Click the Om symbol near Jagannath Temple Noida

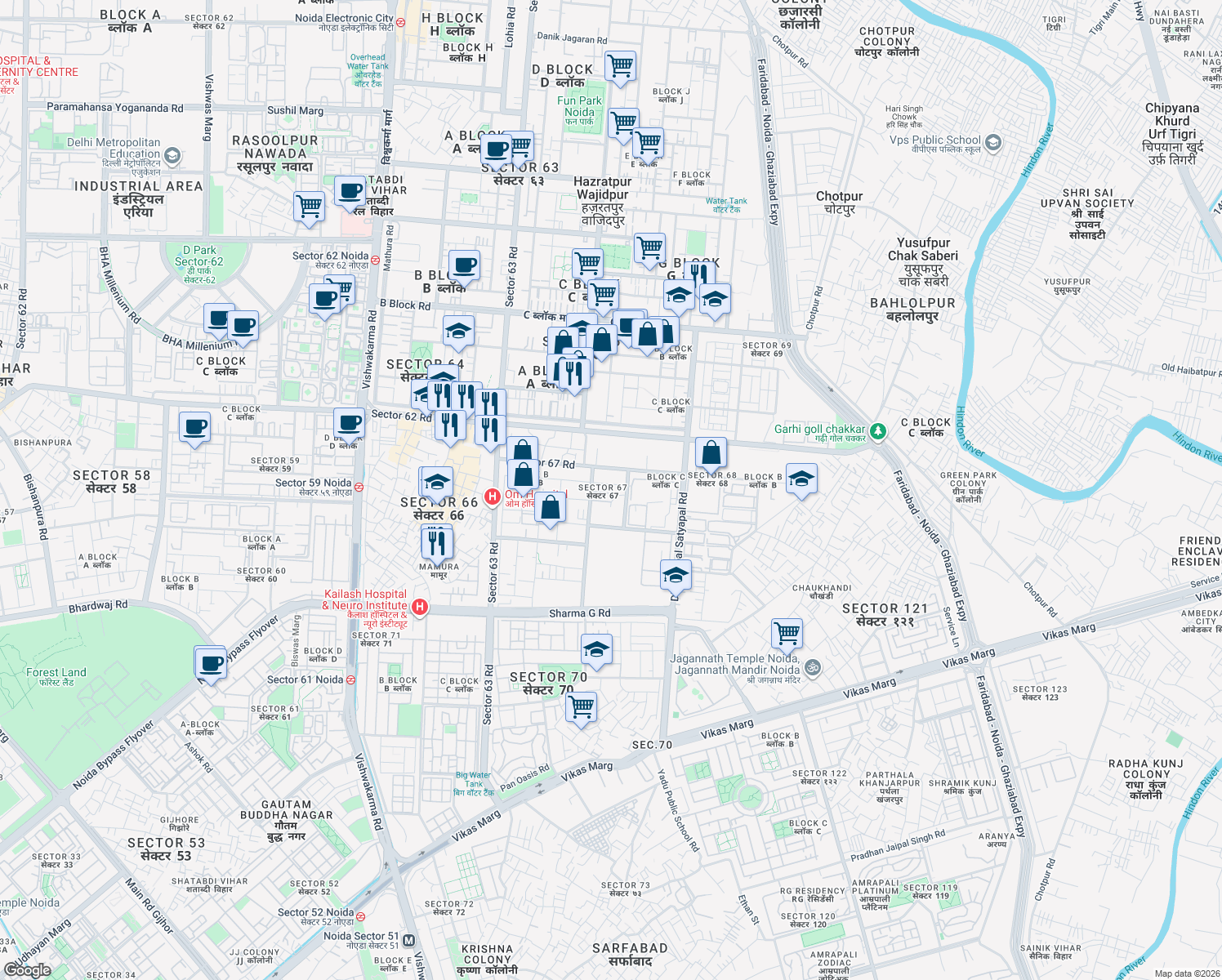click(x=813, y=666)
